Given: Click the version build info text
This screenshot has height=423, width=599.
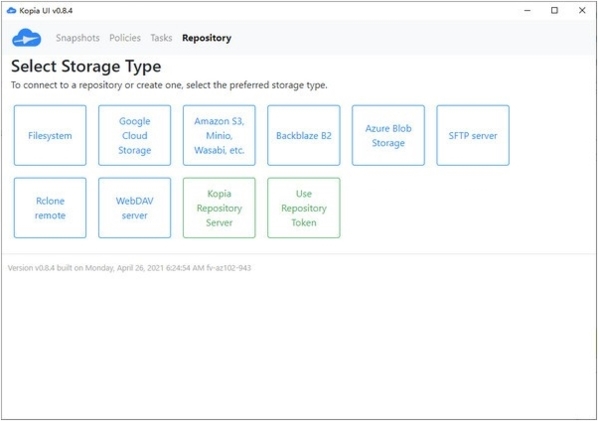Looking at the screenshot, I should (130, 268).
